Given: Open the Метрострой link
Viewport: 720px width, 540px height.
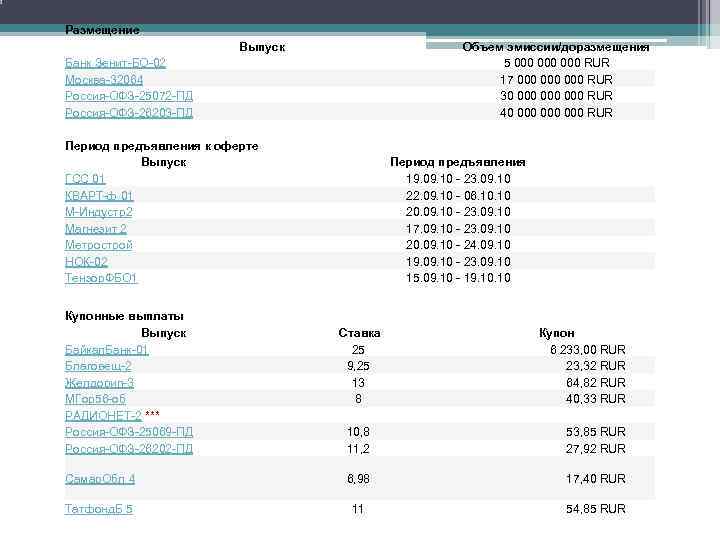Looking at the screenshot, I should [99, 245].
